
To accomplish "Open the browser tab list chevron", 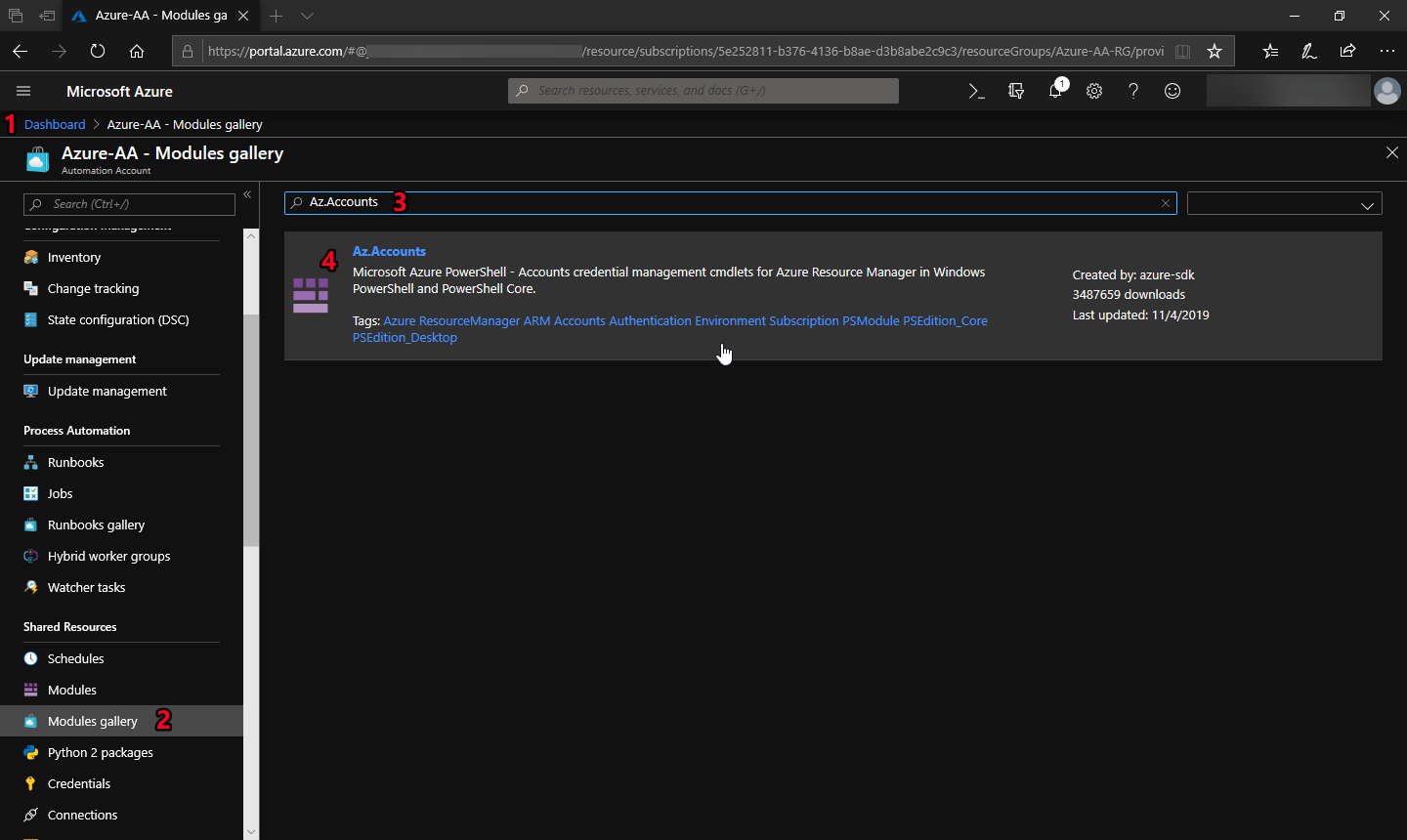I will 307,16.
